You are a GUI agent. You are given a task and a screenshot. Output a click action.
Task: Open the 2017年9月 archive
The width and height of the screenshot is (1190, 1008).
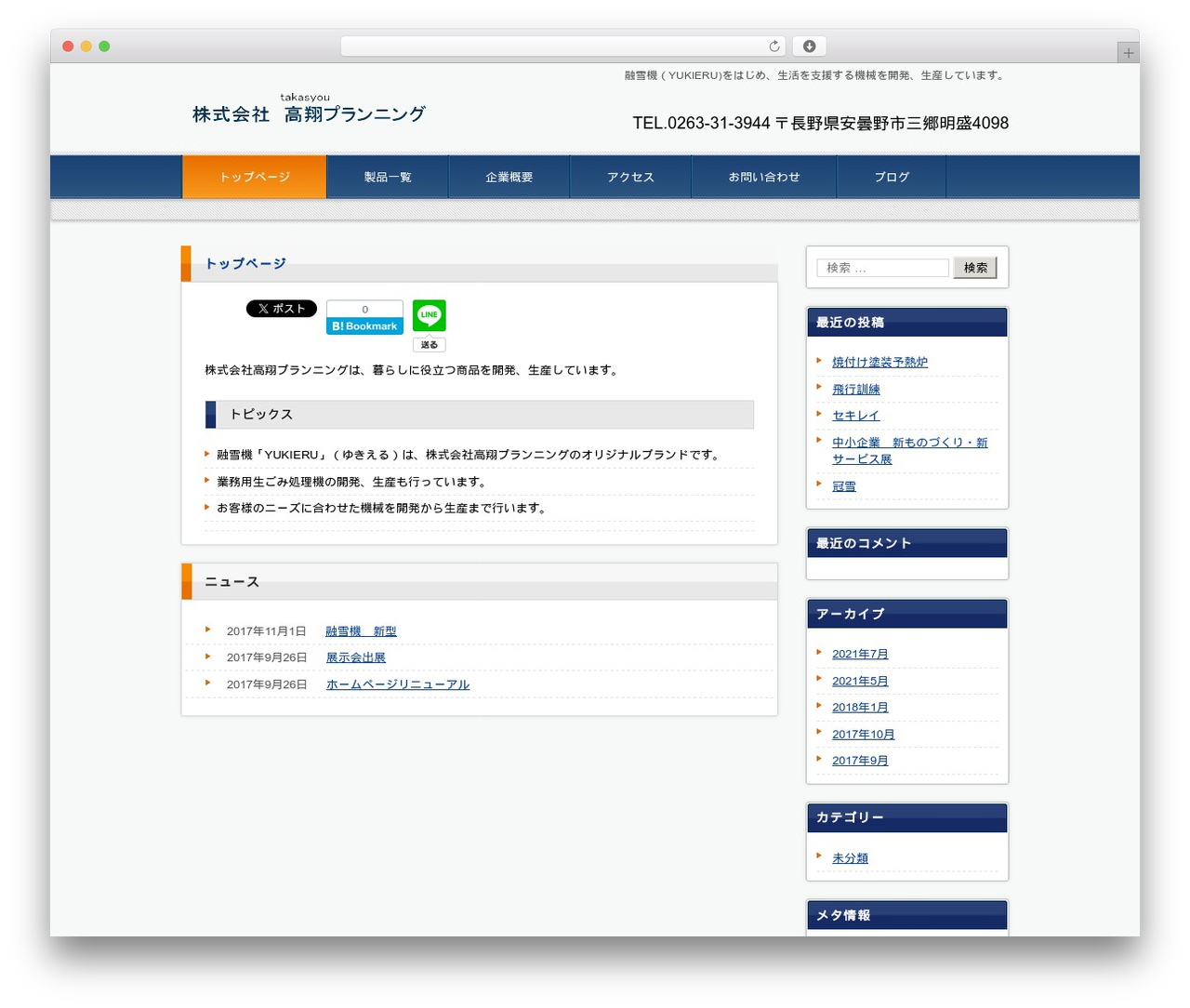(860, 761)
